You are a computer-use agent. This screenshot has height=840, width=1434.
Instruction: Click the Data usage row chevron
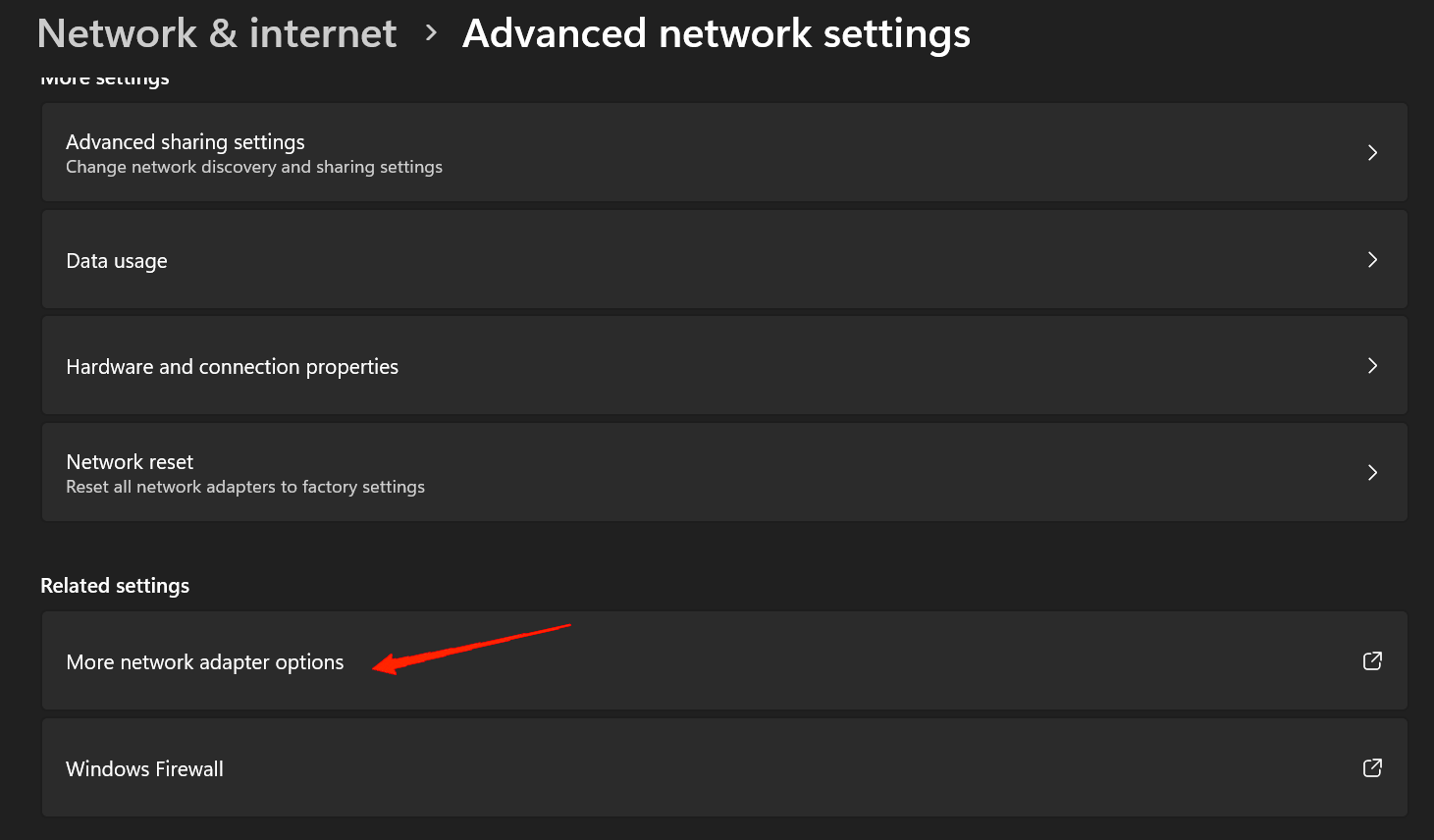pos(1372,260)
